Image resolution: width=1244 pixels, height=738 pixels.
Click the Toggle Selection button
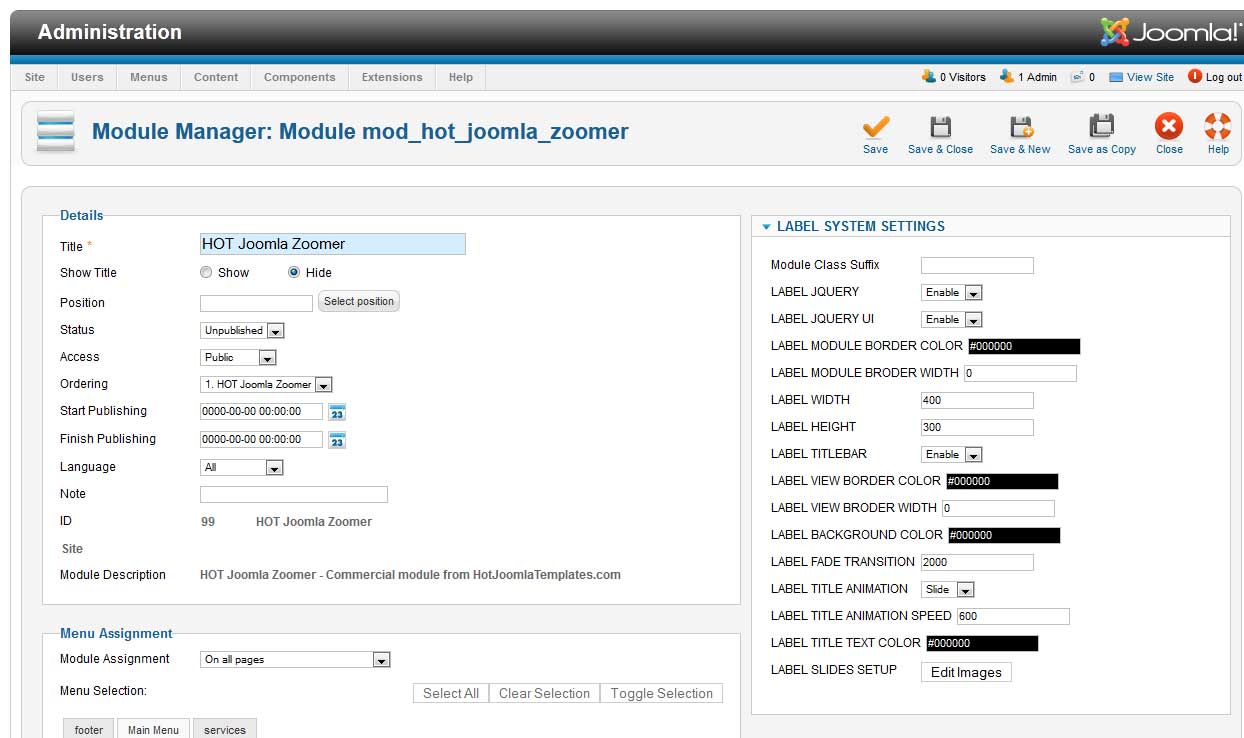(662, 693)
